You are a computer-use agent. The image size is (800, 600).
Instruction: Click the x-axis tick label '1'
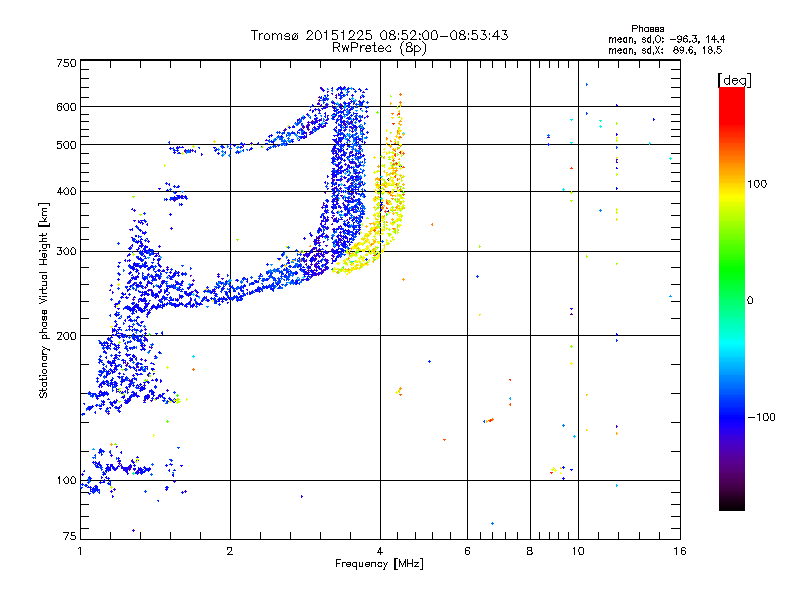tap(80, 551)
